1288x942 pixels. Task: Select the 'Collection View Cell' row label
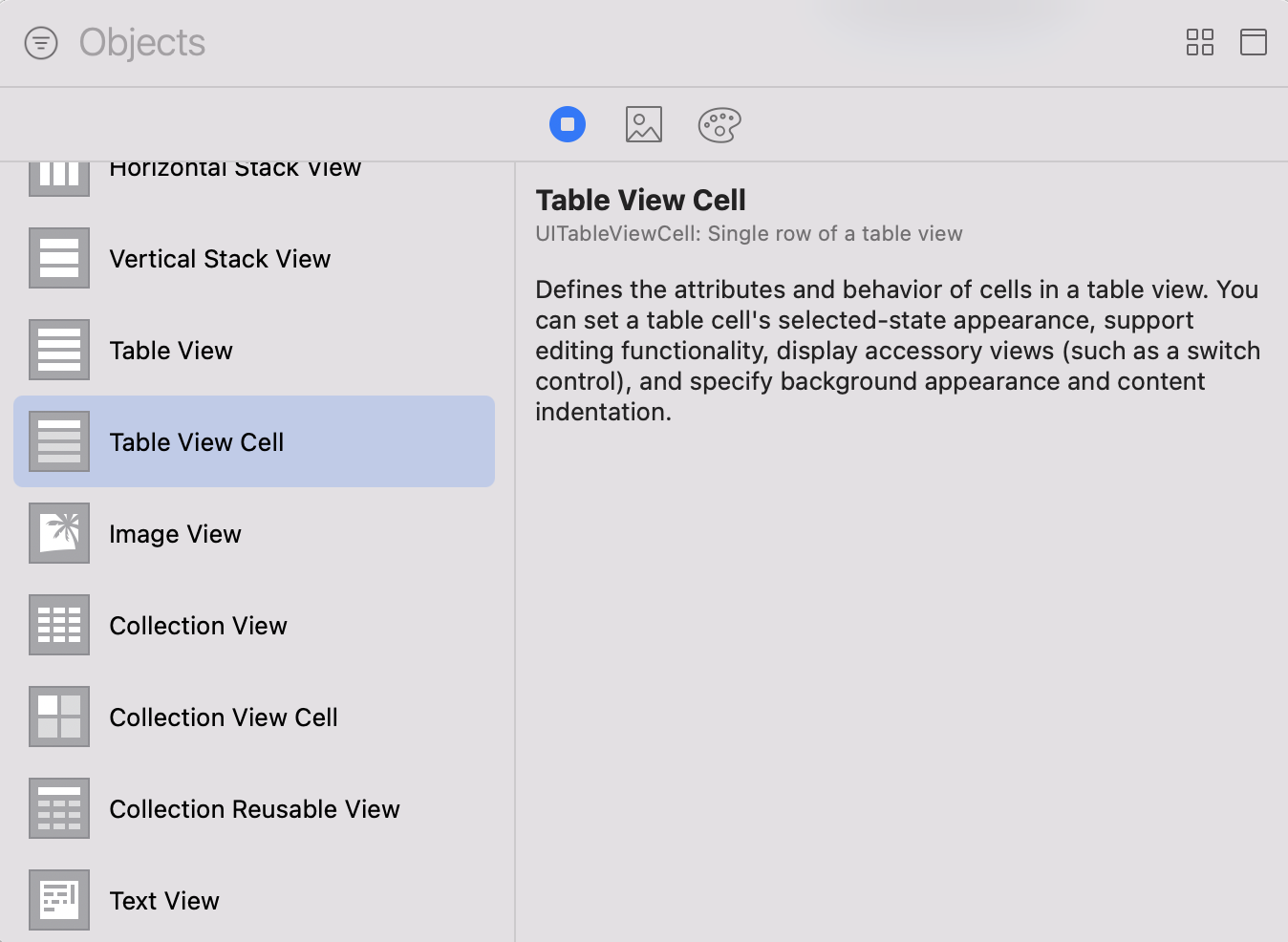click(224, 717)
